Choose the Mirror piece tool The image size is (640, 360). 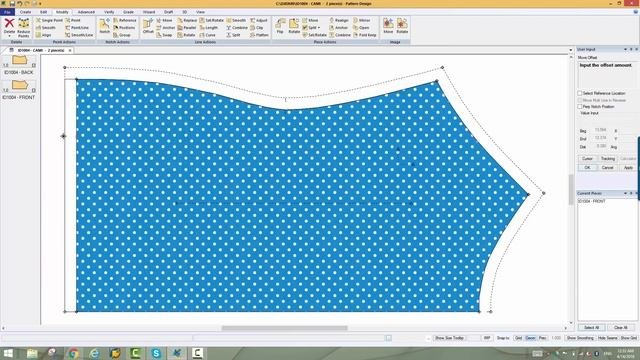362,20
